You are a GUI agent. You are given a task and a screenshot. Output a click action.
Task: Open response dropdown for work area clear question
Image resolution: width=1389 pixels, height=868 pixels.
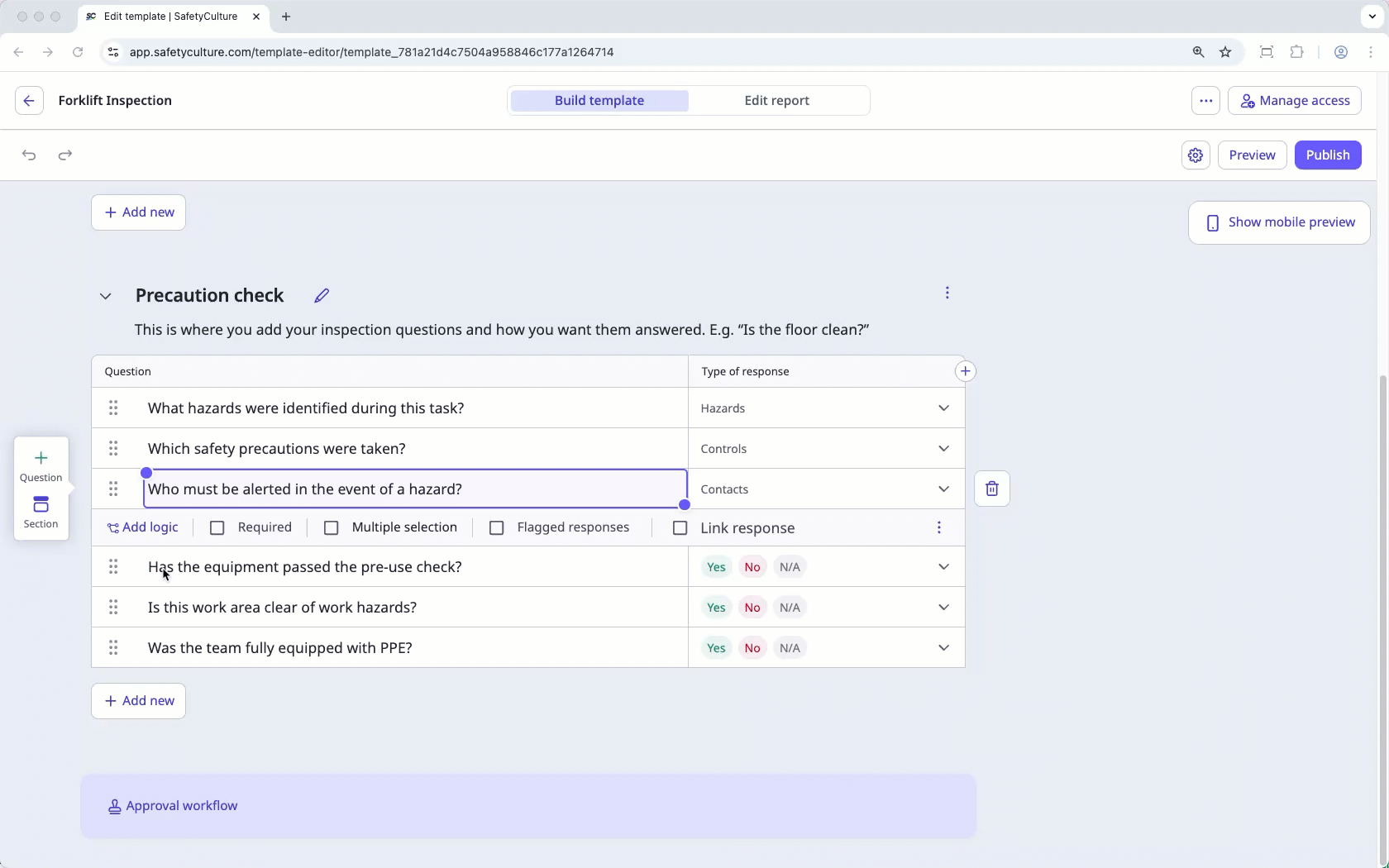943,608
